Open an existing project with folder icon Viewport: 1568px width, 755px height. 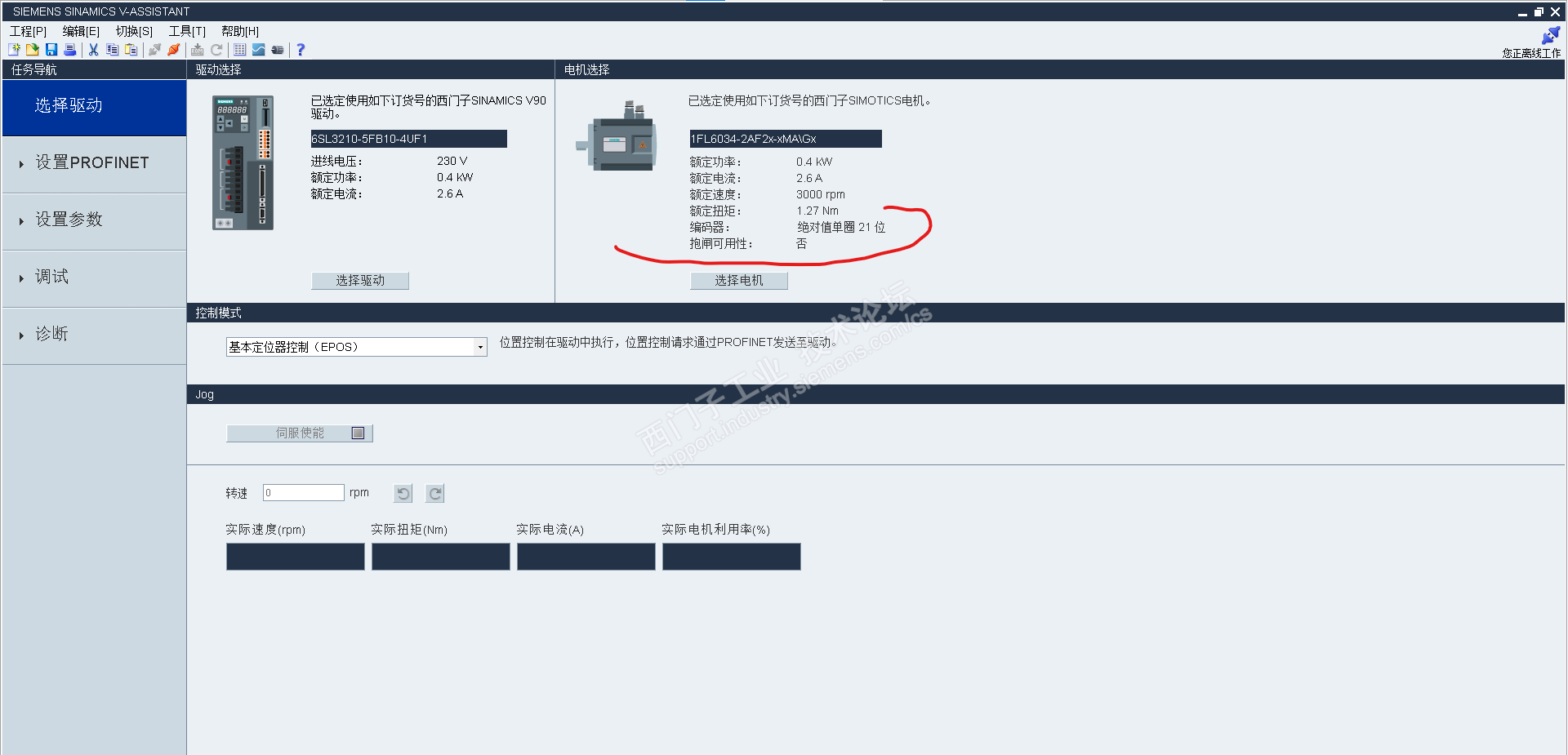[33, 50]
